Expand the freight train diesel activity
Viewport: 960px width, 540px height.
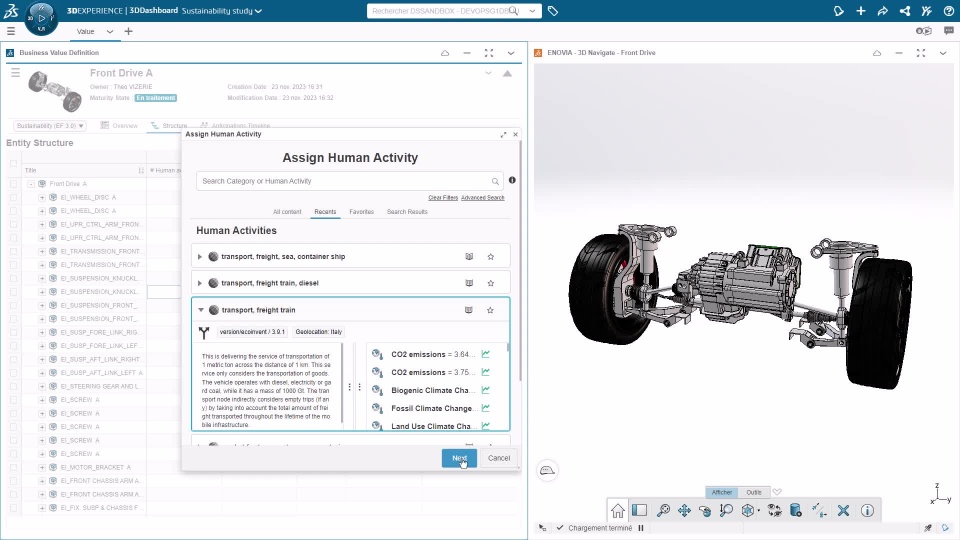(200, 283)
